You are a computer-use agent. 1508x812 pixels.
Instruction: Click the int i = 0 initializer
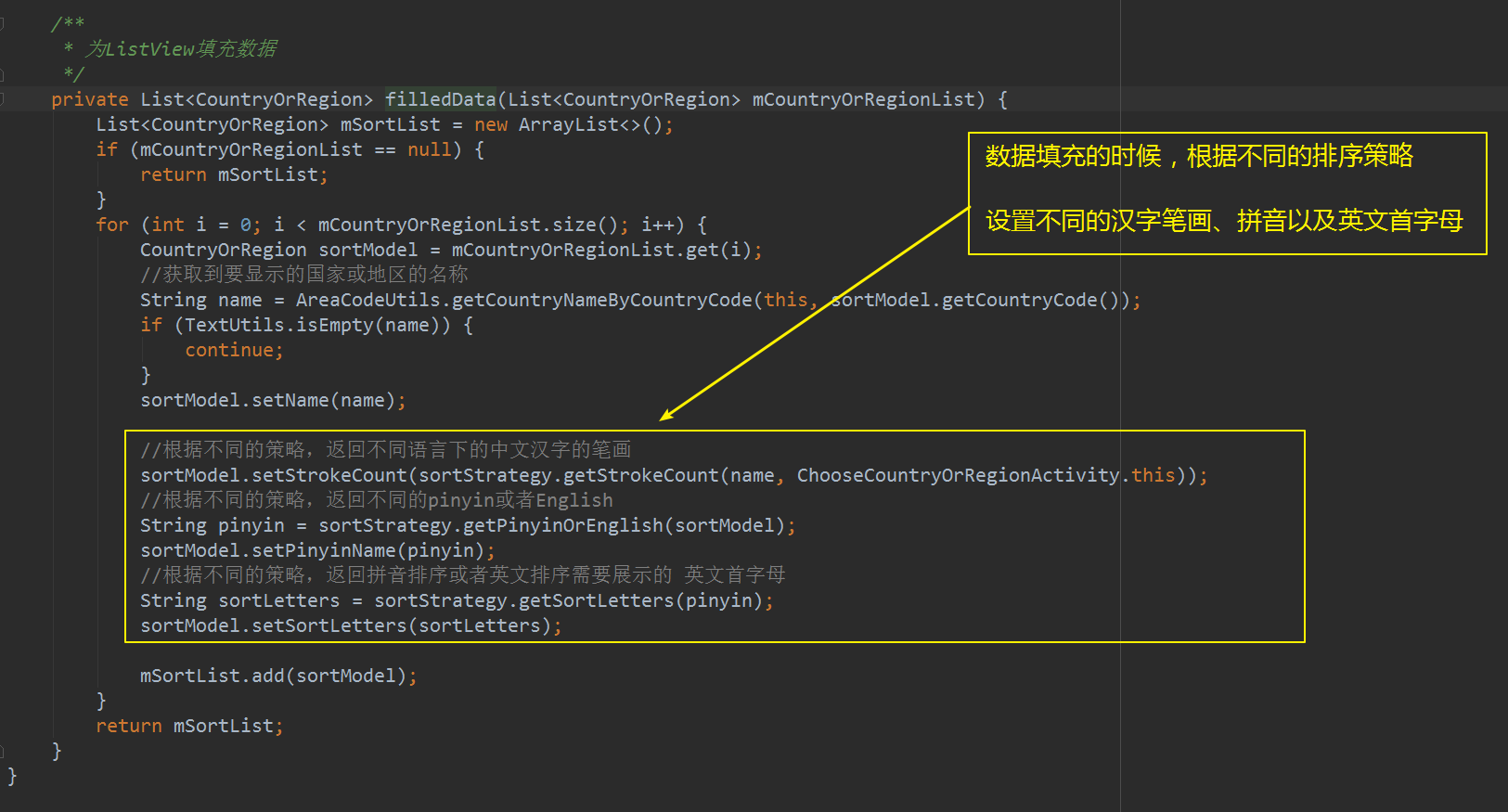pyautogui.click(x=201, y=225)
